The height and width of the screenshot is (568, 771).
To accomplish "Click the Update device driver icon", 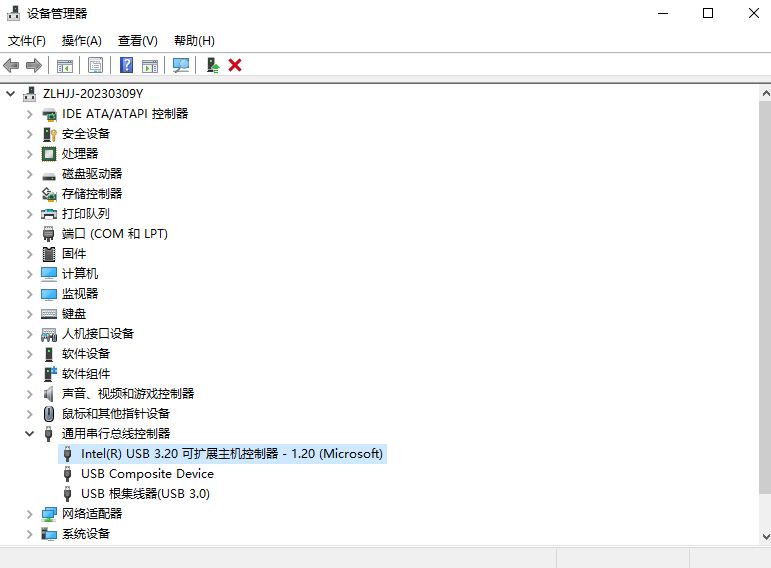I will click(x=212, y=65).
